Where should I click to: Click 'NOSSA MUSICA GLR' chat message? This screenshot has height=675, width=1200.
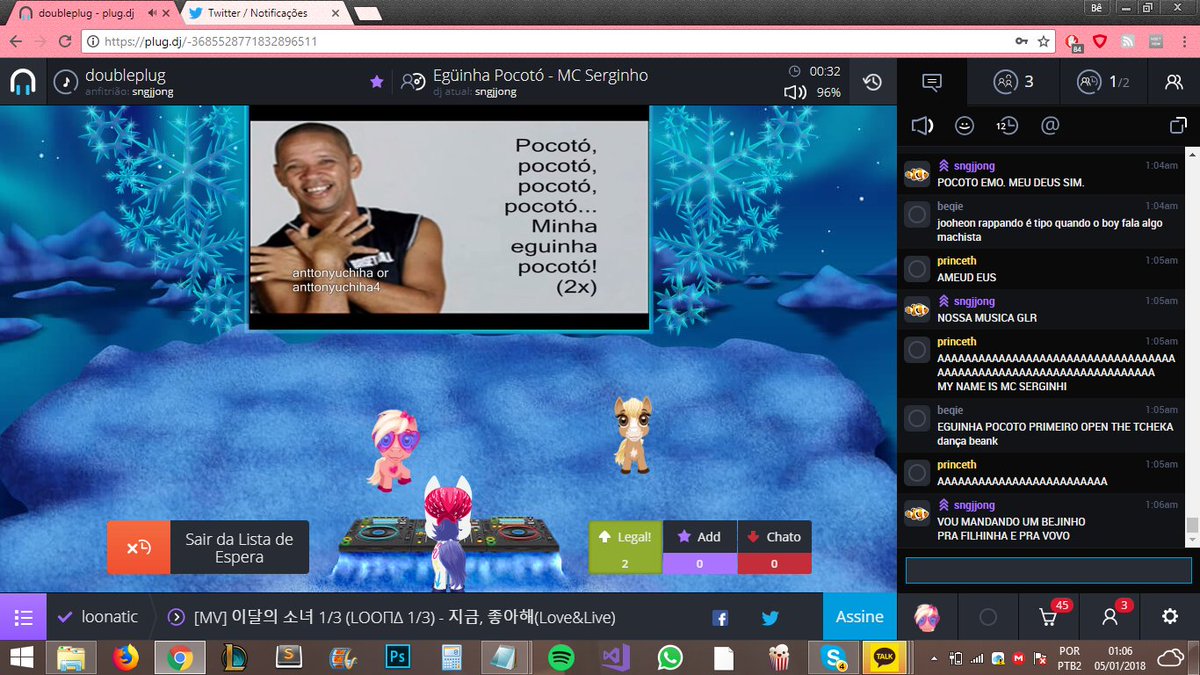pos(987,317)
